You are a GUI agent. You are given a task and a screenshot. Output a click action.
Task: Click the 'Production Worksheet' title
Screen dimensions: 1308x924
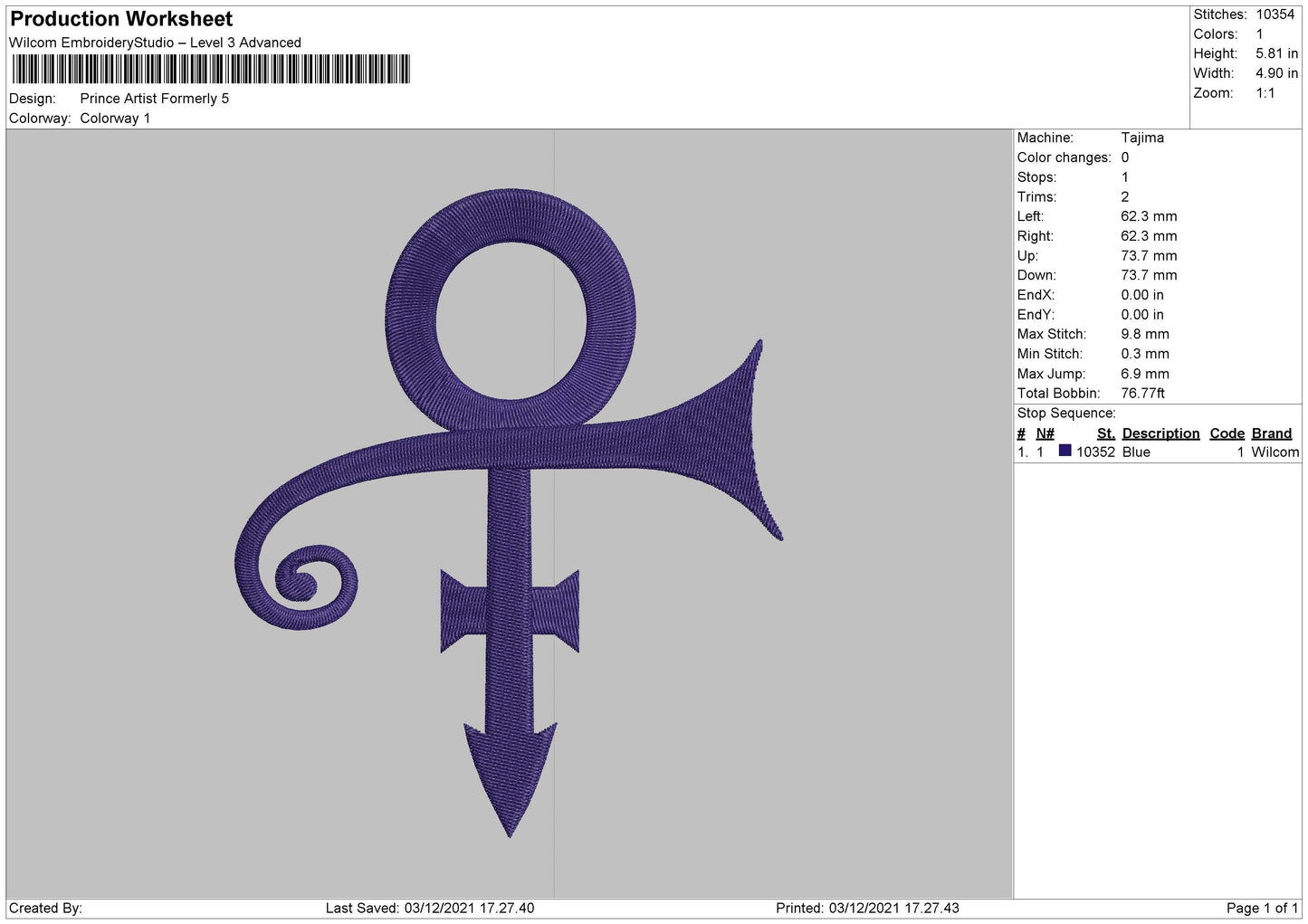coord(121,19)
